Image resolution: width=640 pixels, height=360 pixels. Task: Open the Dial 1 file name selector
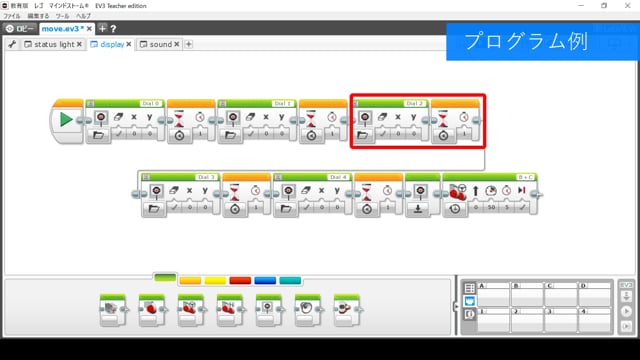point(282,104)
